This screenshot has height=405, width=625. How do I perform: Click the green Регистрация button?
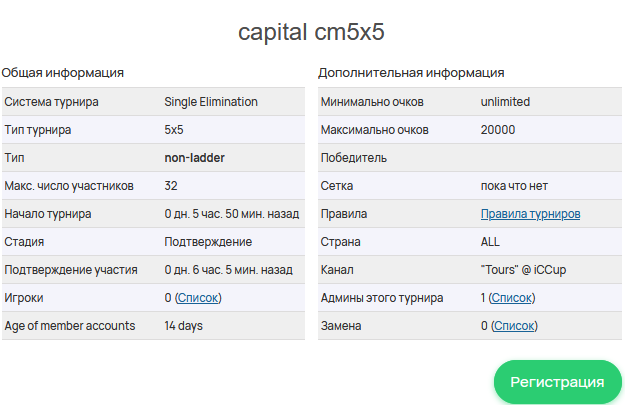click(557, 382)
